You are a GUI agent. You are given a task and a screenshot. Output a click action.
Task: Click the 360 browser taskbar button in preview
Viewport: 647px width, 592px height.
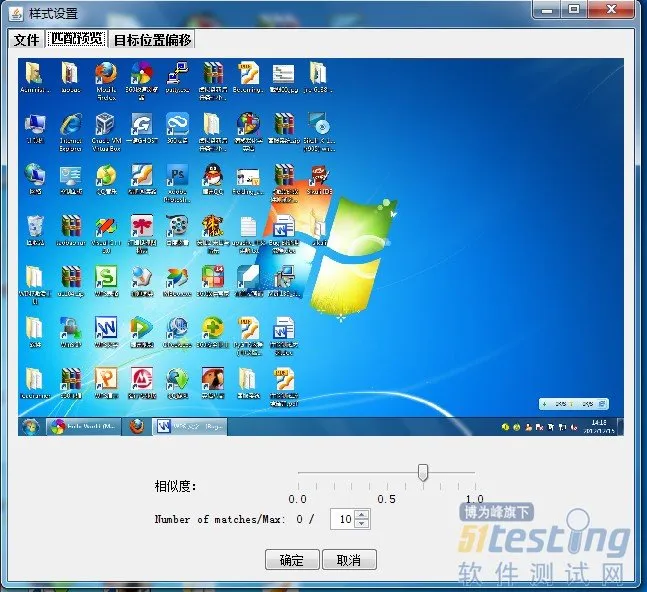click(83, 427)
